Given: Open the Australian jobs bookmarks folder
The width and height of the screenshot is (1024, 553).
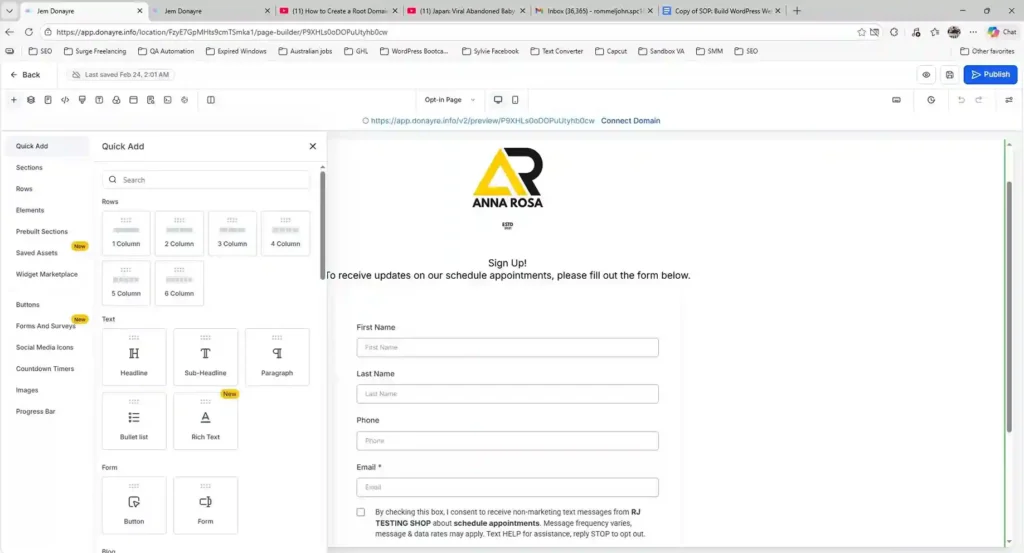Looking at the screenshot, I should (305, 51).
